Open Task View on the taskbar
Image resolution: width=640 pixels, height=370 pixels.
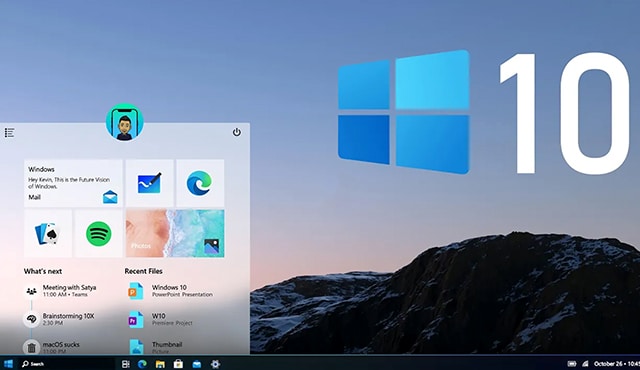click(126, 364)
